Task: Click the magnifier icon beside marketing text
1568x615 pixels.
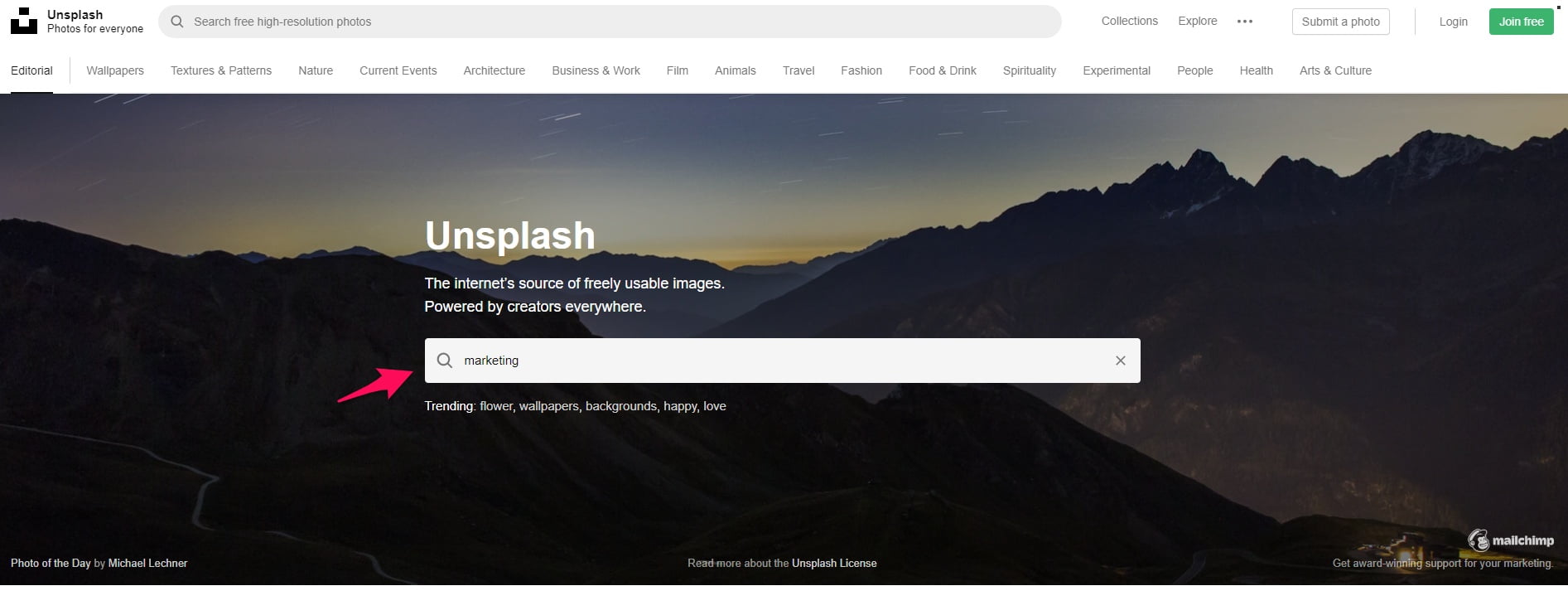Action: pyautogui.click(x=445, y=361)
